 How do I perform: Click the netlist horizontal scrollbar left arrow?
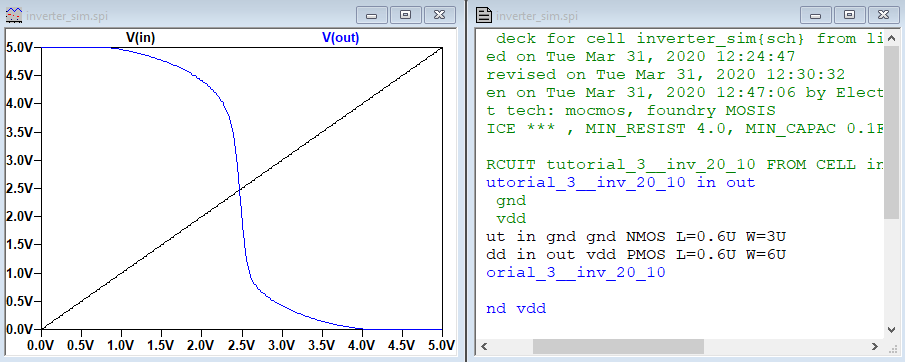(483, 346)
